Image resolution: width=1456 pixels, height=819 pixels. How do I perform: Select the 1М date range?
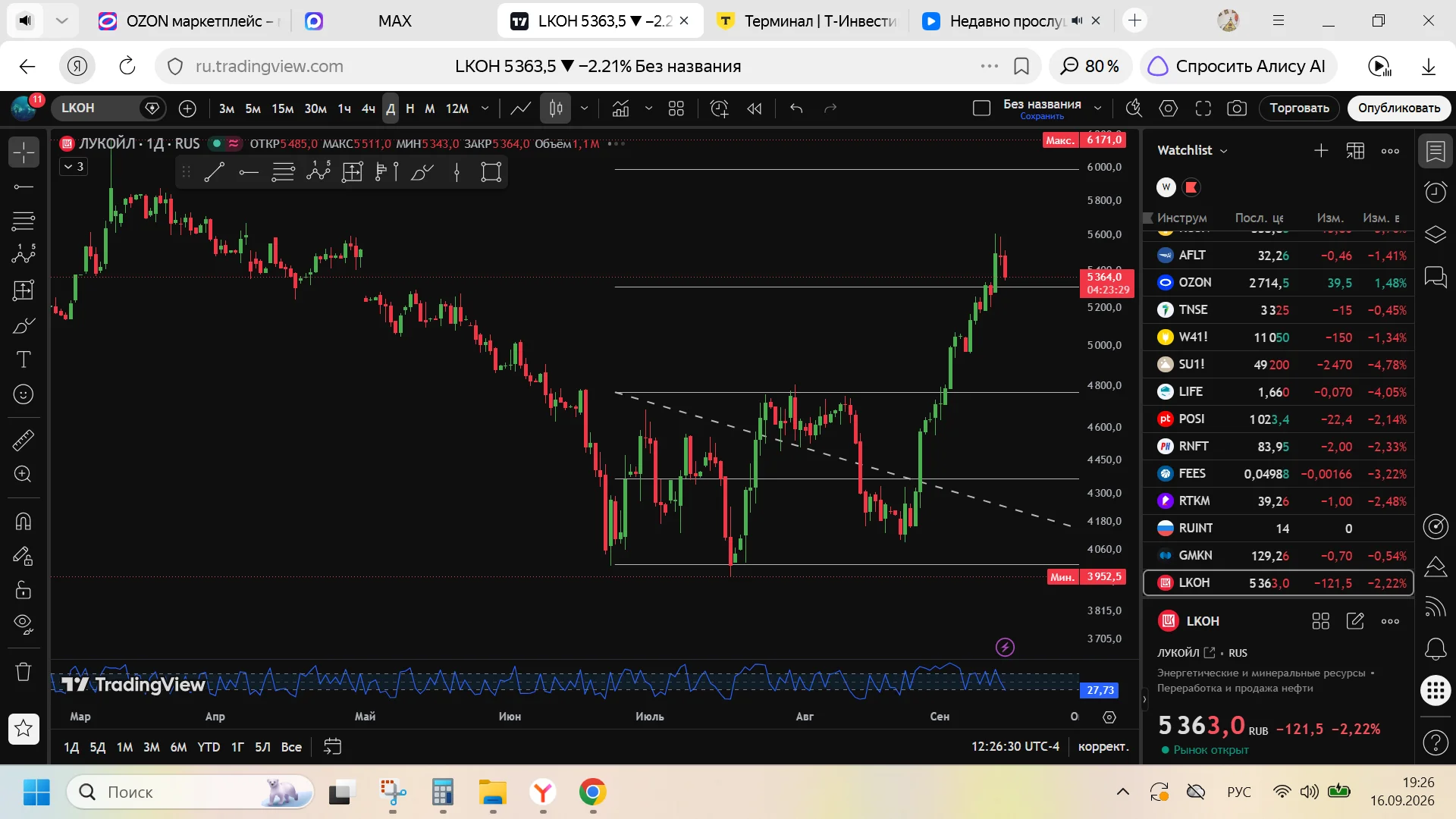pyautogui.click(x=125, y=748)
